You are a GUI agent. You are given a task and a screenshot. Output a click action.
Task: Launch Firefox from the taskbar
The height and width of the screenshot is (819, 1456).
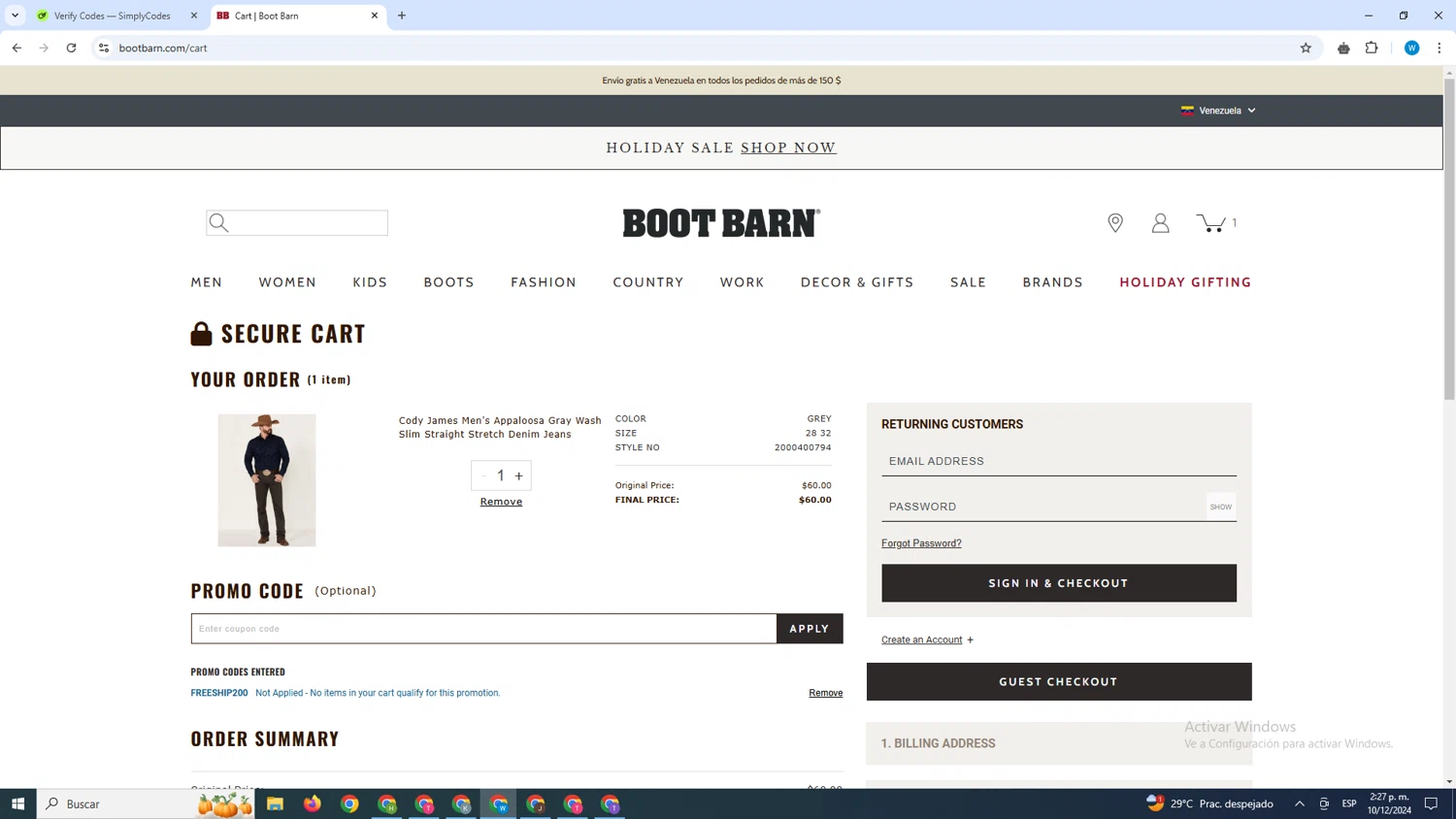coord(312,803)
